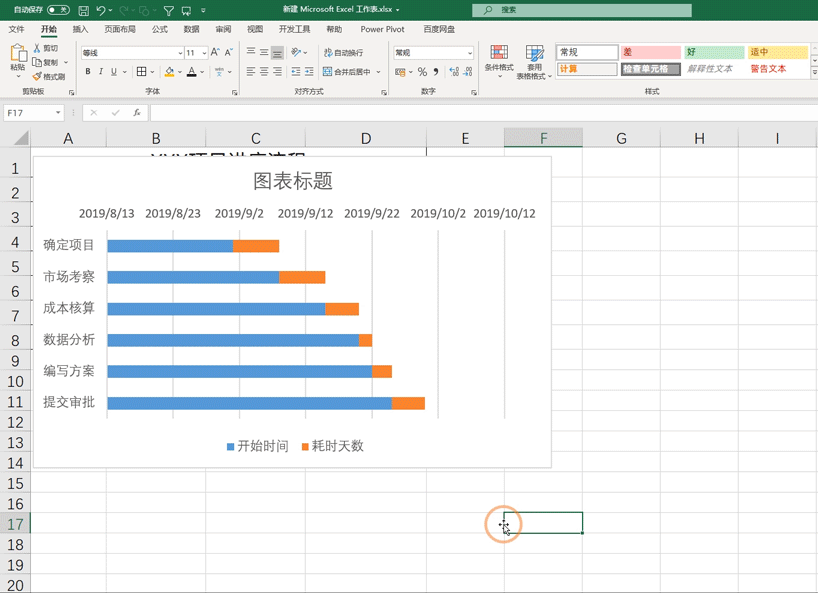Viewport: 818px width, 593px height.
Task: Apply the Normal (常规) cell style
Action: pyautogui.click(x=587, y=52)
